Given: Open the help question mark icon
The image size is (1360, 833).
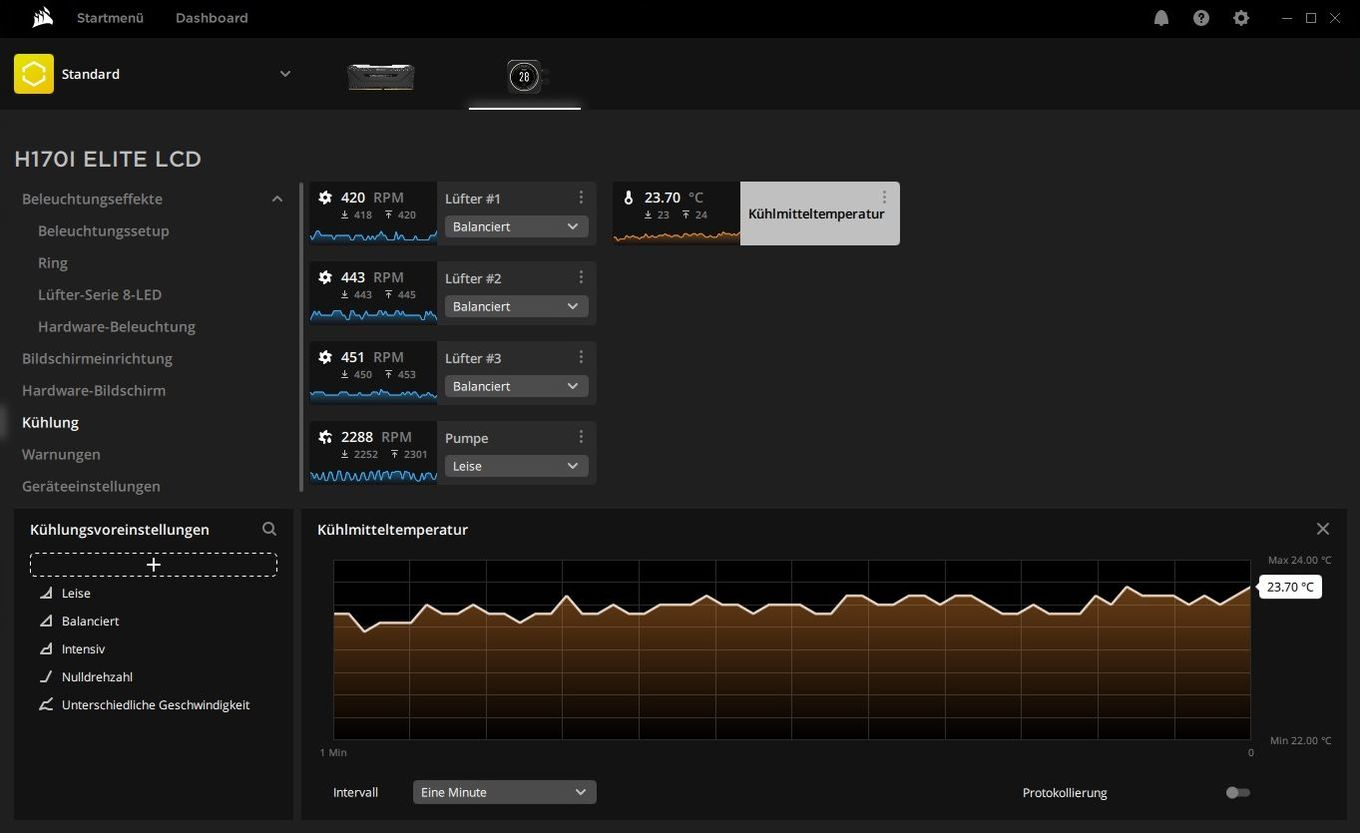Looking at the screenshot, I should (1201, 18).
